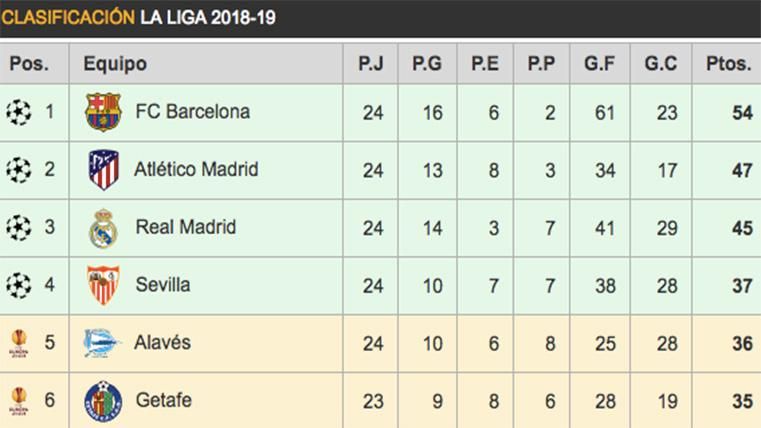Click the P.J column header
Image resolution: width=761 pixels, height=428 pixels.
(372, 64)
